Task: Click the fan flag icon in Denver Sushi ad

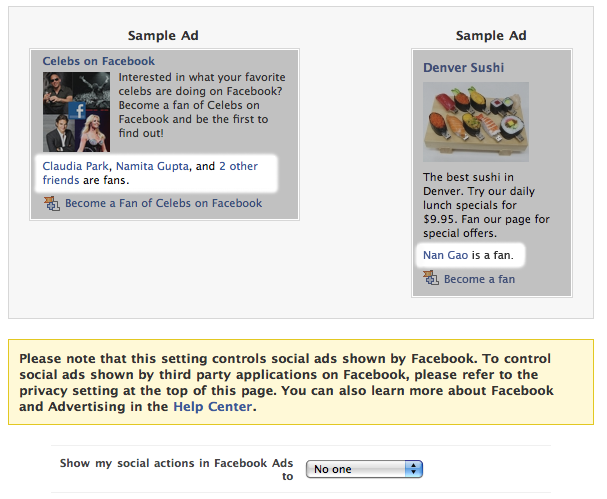Action: coord(431,278)
